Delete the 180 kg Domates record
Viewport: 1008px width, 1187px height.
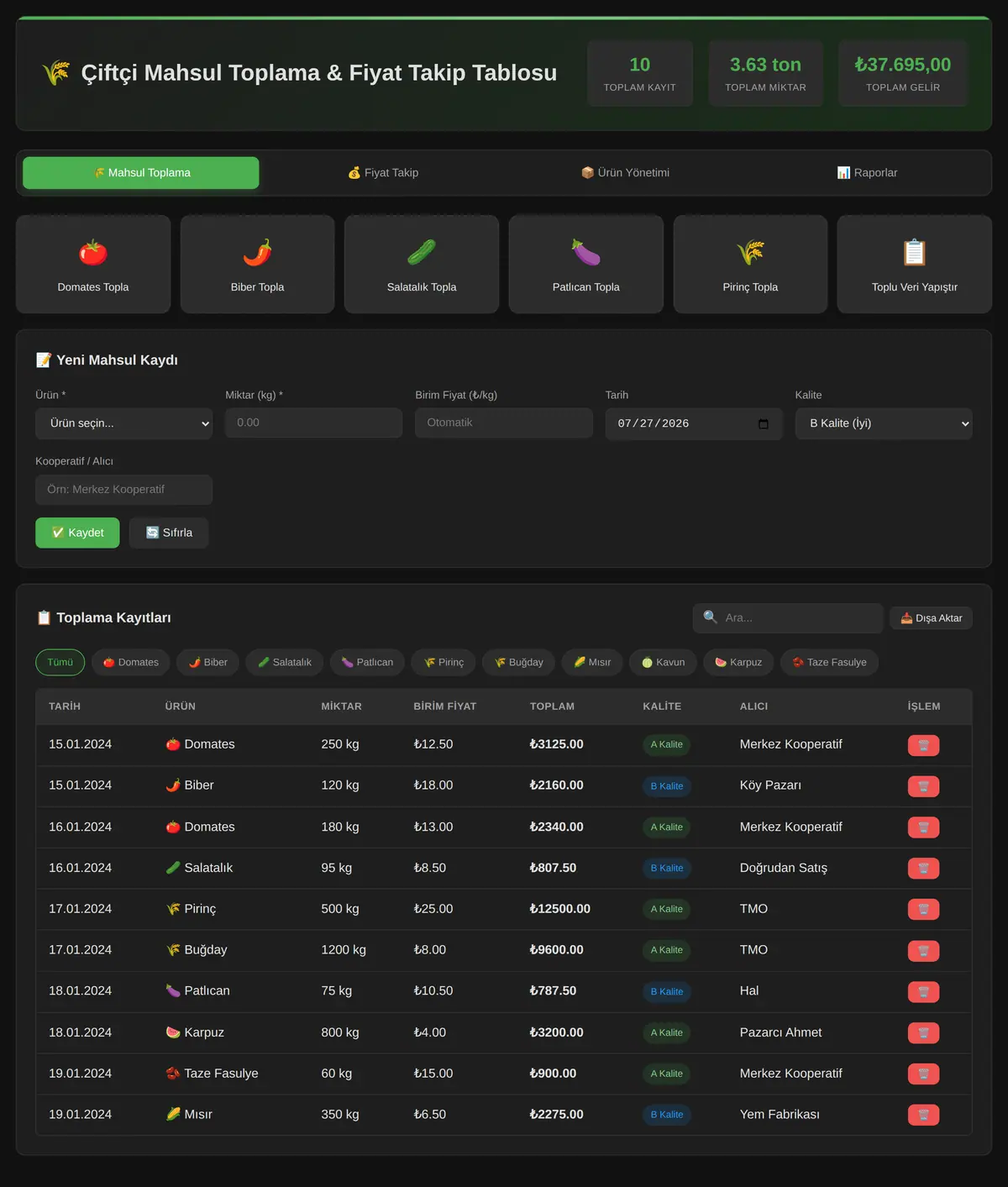(923, 827)
